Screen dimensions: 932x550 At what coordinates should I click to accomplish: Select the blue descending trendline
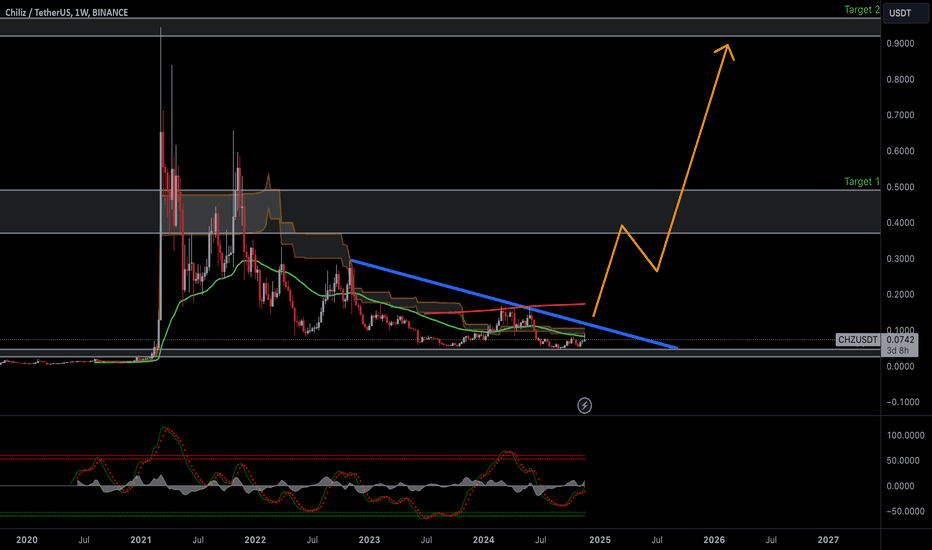tap(514, 304)
